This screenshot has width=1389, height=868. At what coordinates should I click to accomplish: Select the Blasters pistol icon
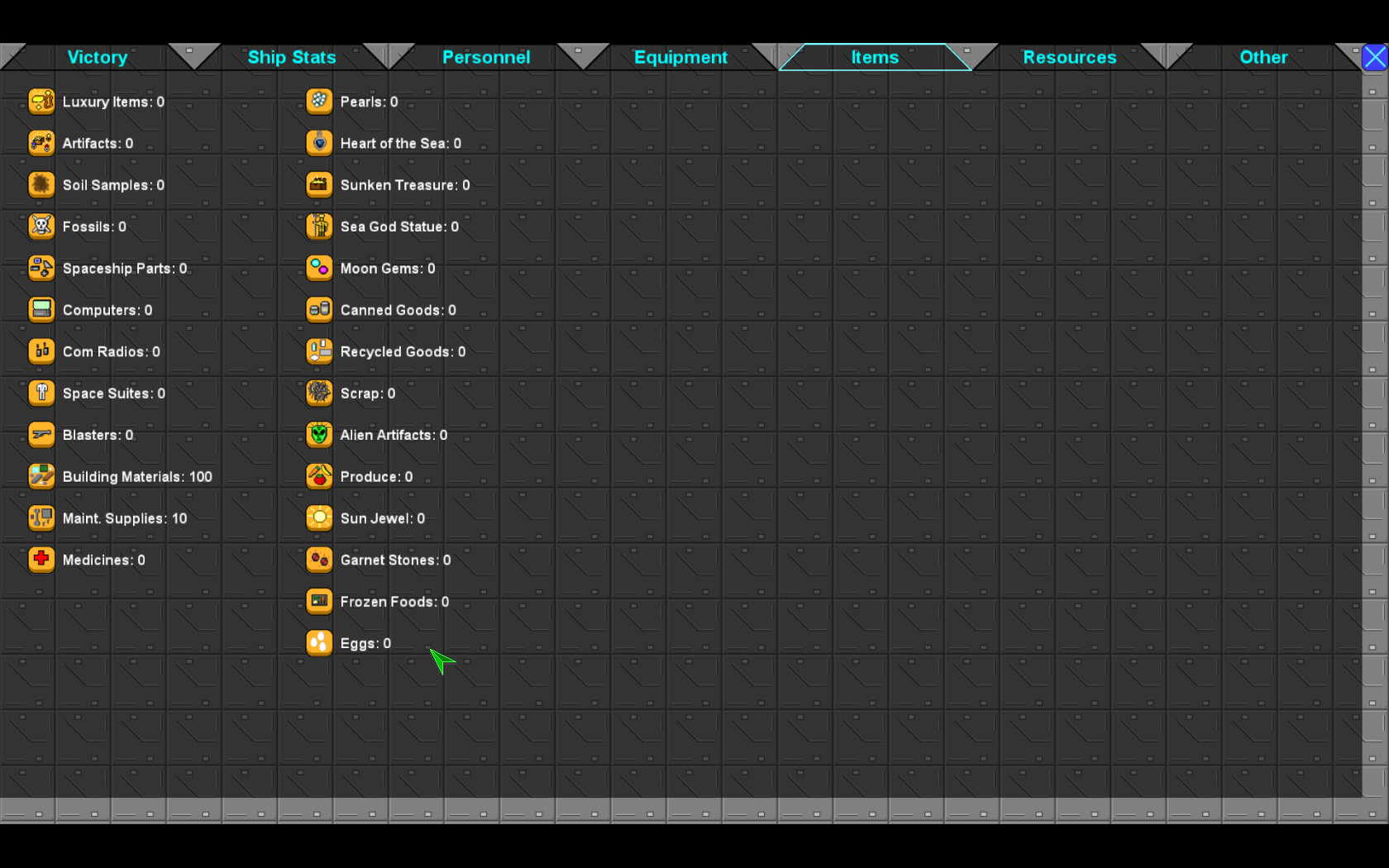(41, 435)
